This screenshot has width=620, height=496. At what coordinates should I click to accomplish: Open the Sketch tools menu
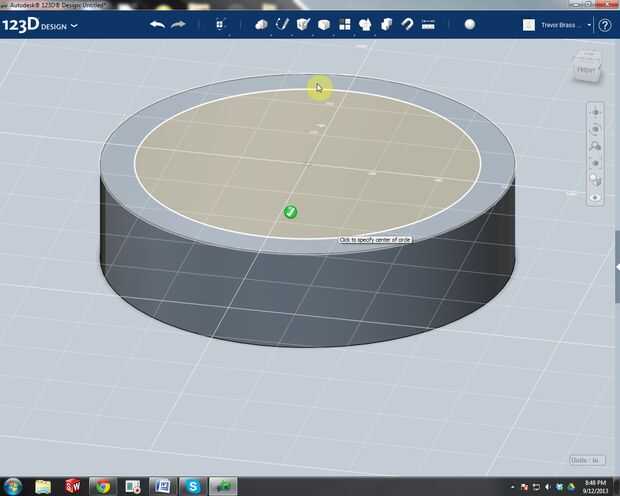282,25
